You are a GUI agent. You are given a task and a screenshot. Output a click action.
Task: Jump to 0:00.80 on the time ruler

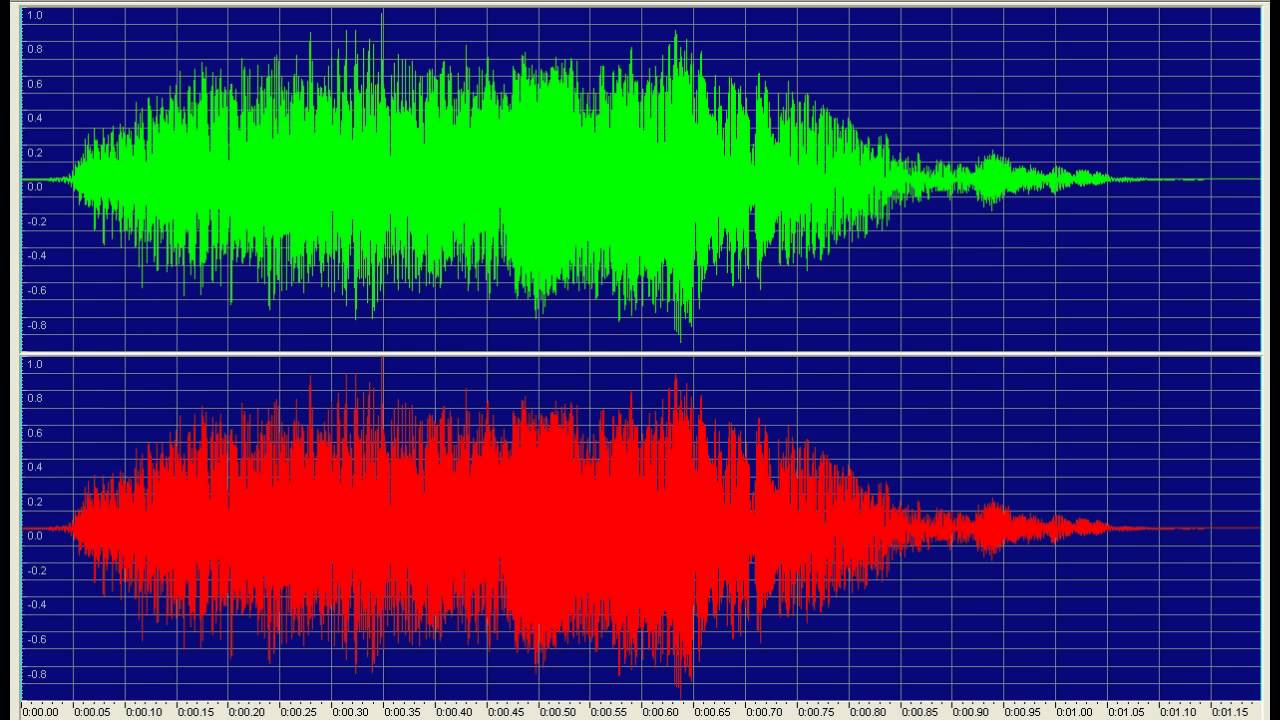867,712
